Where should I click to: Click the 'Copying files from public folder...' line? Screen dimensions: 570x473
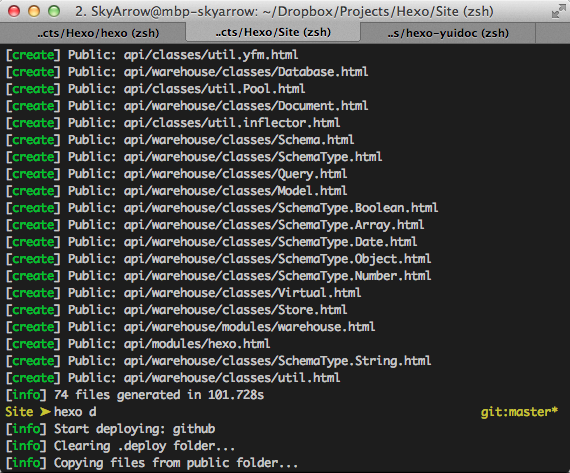pyautogui.click(x=152, y=463)
